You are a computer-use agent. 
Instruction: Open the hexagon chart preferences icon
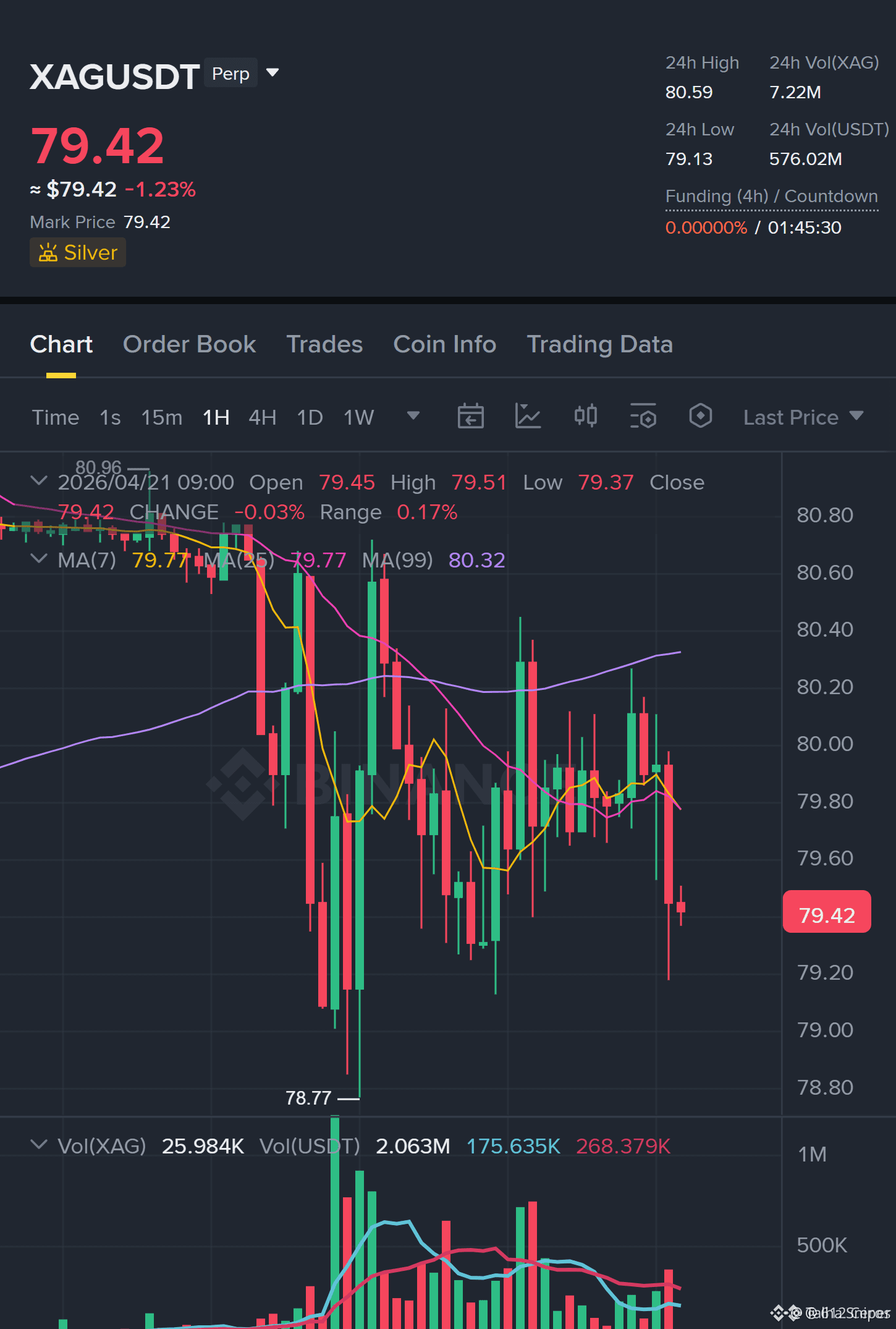point(701,416)
